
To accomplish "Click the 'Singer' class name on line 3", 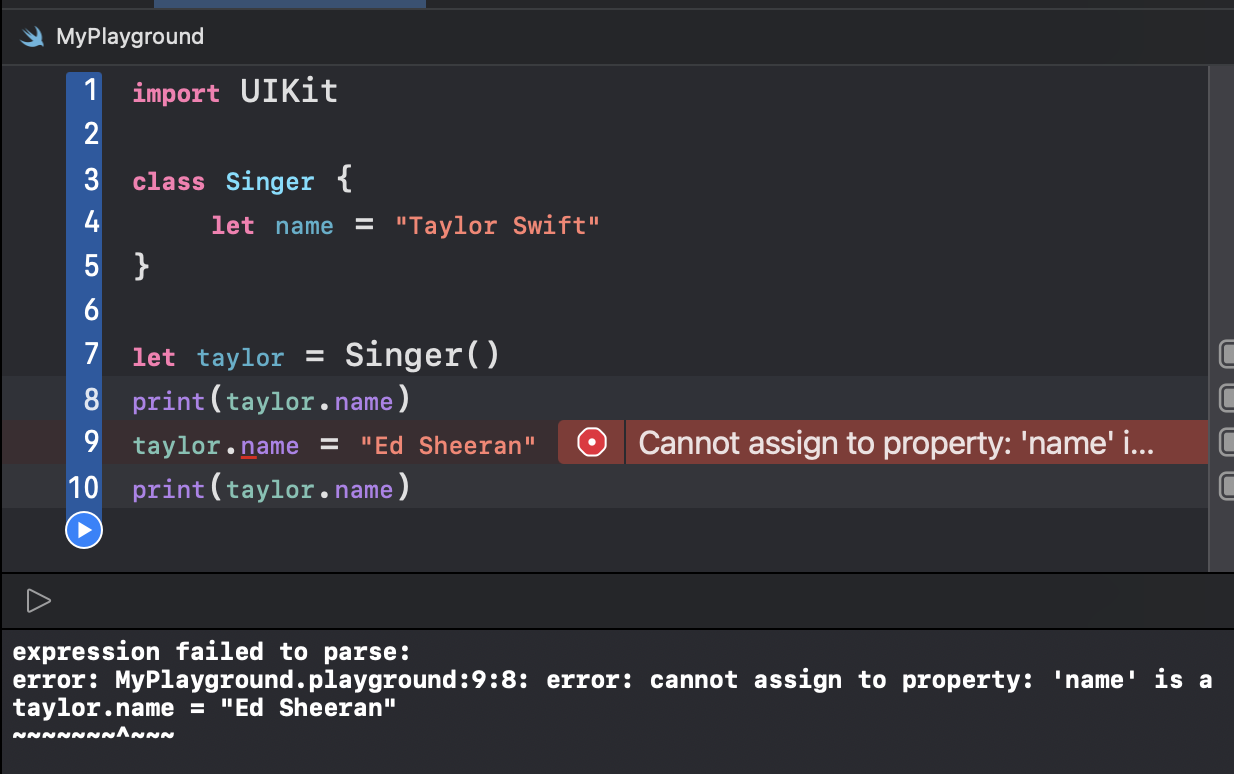I will (270, 182).
